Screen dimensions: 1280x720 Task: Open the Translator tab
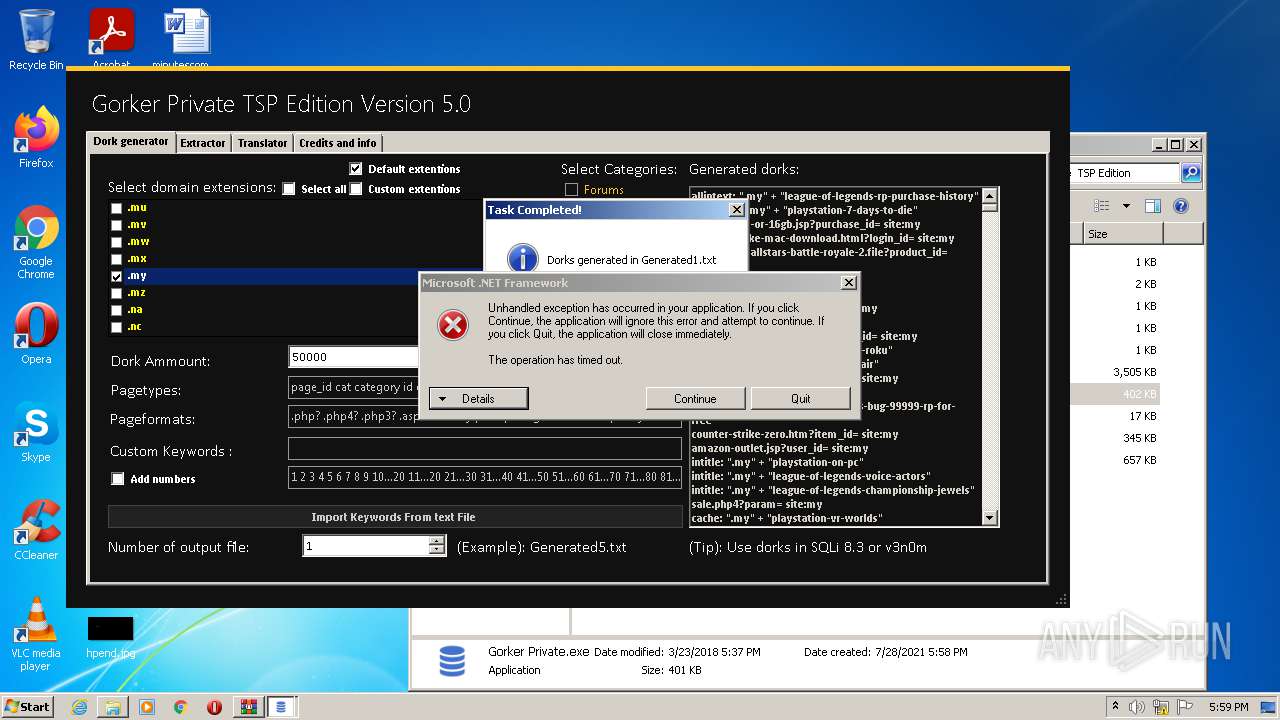pyautogui.click(x=263, y=143)
